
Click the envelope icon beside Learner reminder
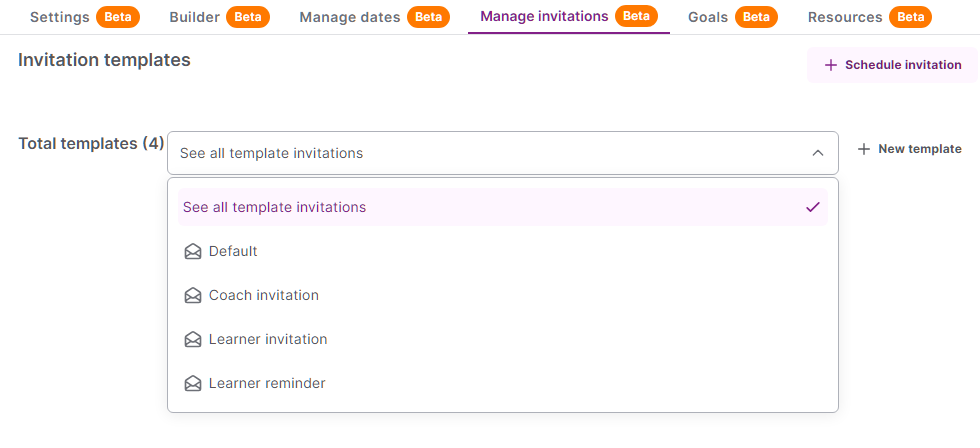pos(193,384)
